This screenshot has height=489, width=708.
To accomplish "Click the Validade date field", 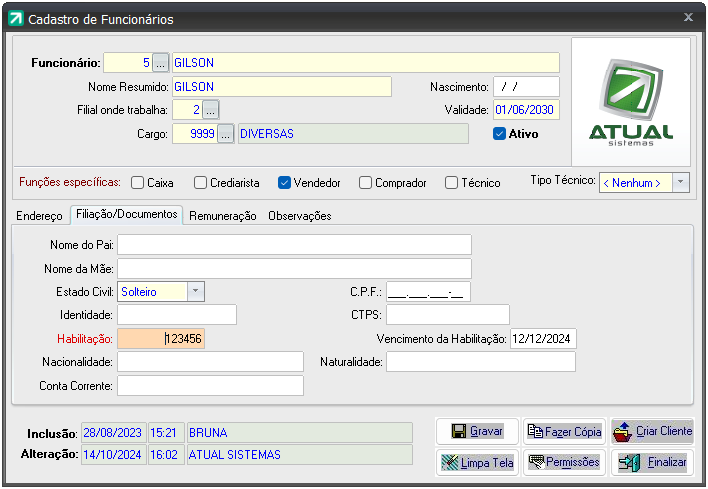I will coord(526,110).
